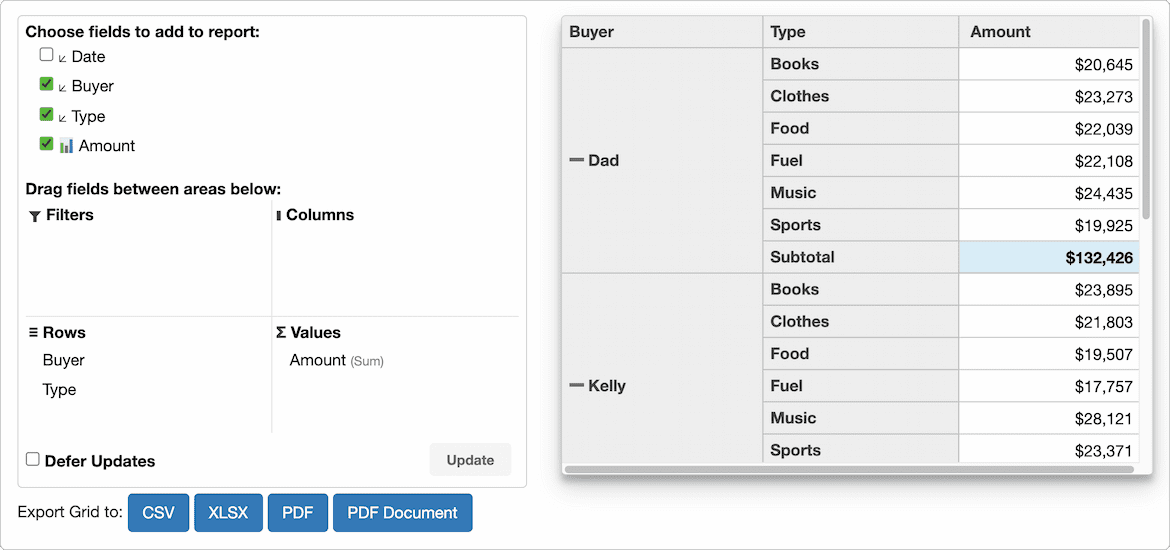Click the arrow icon beside Buyer field
The width and height of the screenshot is (1170, 550).
tap(63, 88)
